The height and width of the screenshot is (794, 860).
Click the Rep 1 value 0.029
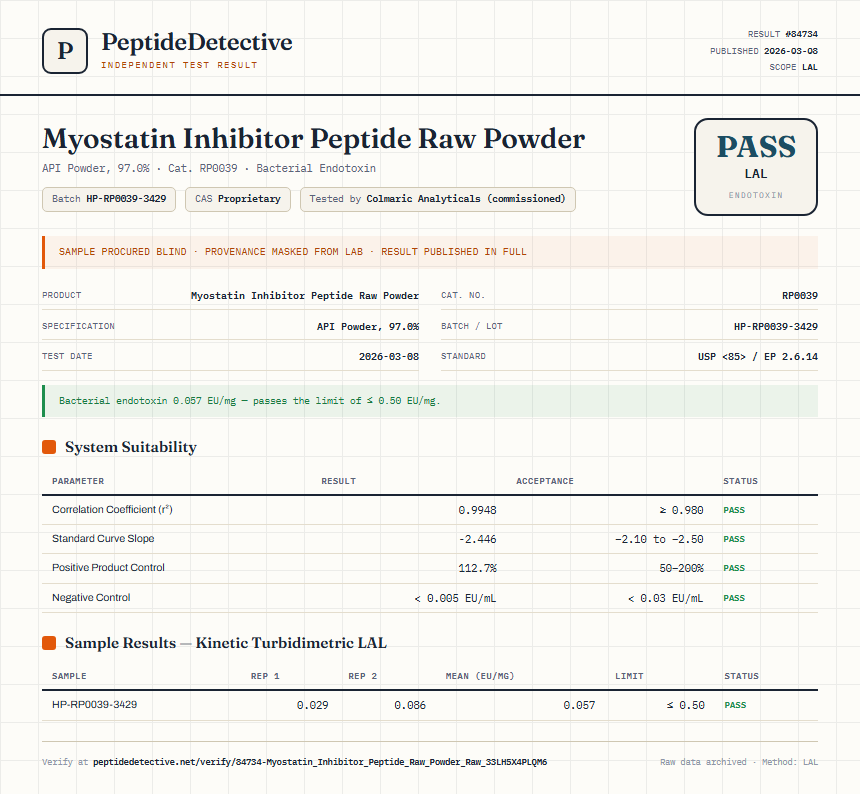point(313,705)
